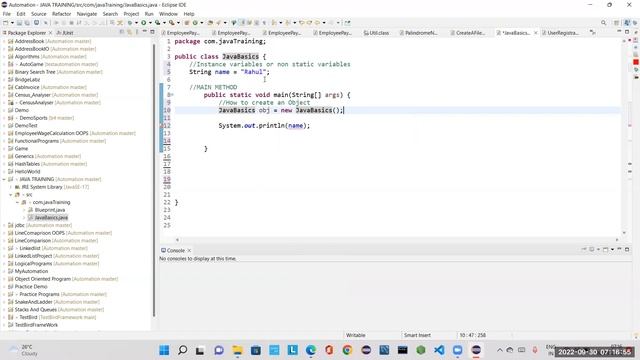Open the Edit menu

21,14
